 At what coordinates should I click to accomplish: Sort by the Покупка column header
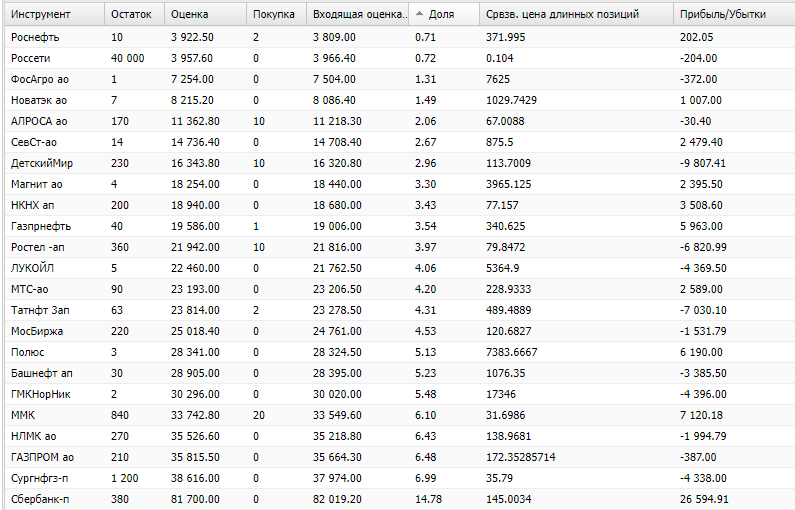[x=274, y=14]
